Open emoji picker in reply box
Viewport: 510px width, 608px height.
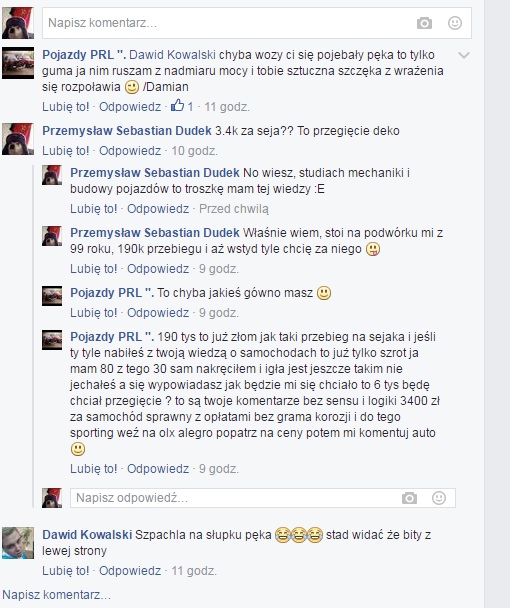(x=439, y=498)
